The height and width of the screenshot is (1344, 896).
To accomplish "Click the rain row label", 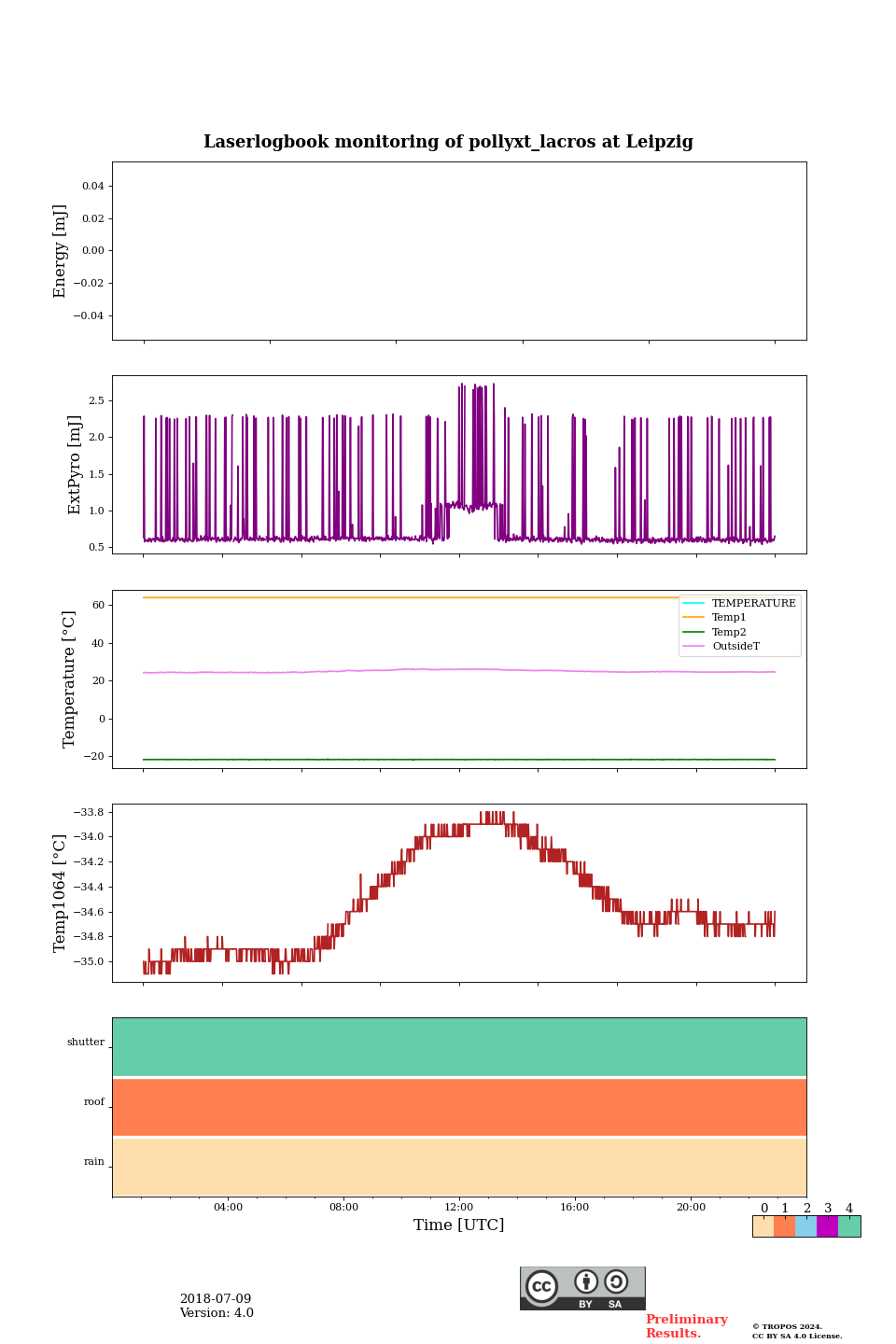I will [x=94, y=1161].
